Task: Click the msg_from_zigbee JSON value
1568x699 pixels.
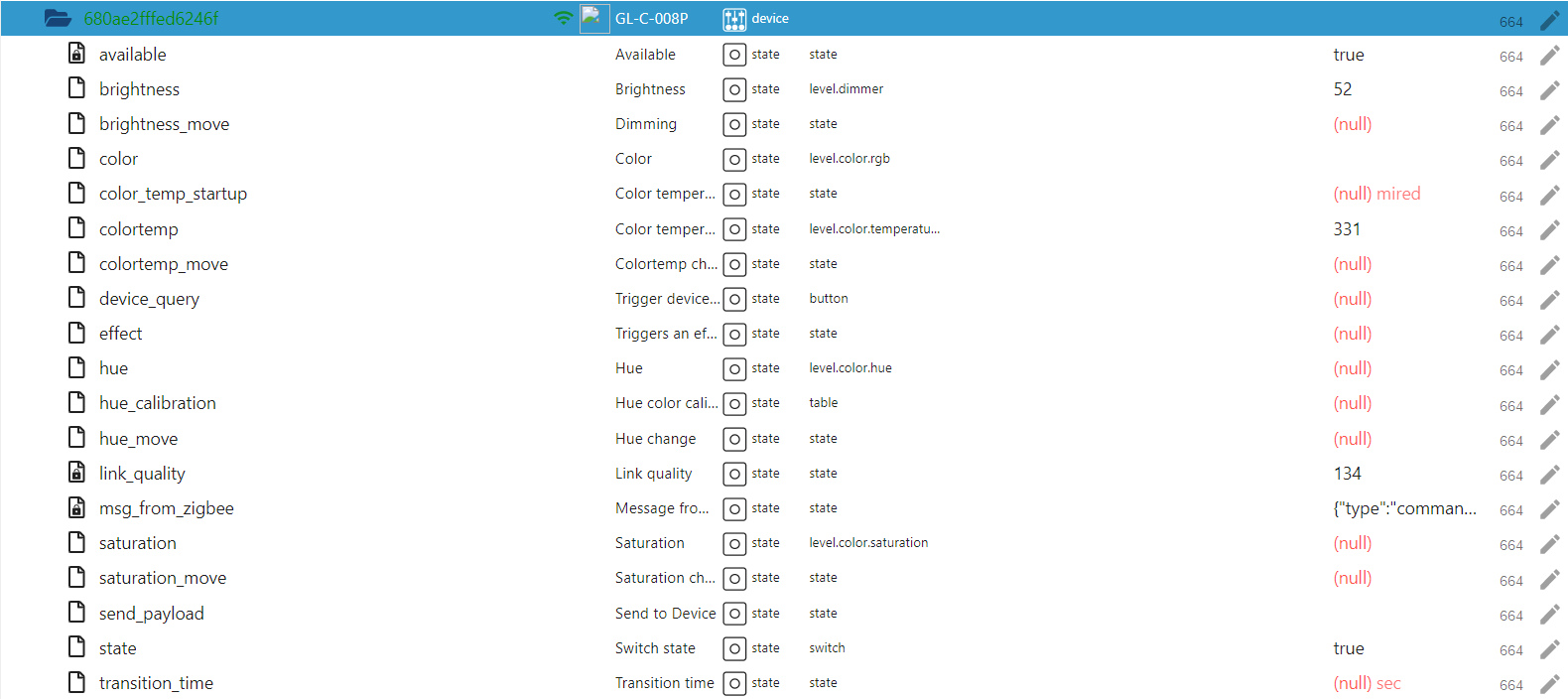Action: tap(1404, 508)
